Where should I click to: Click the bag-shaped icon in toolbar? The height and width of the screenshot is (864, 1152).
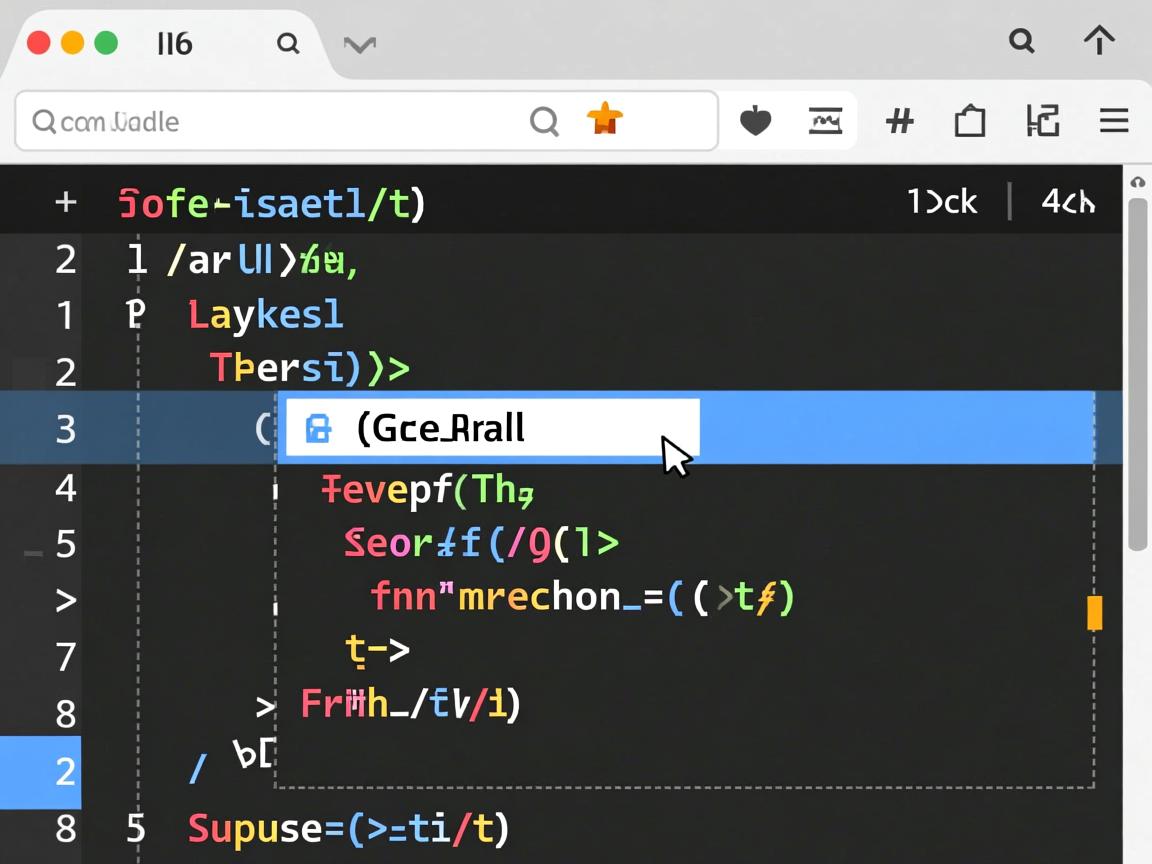[x=969, y=122]
